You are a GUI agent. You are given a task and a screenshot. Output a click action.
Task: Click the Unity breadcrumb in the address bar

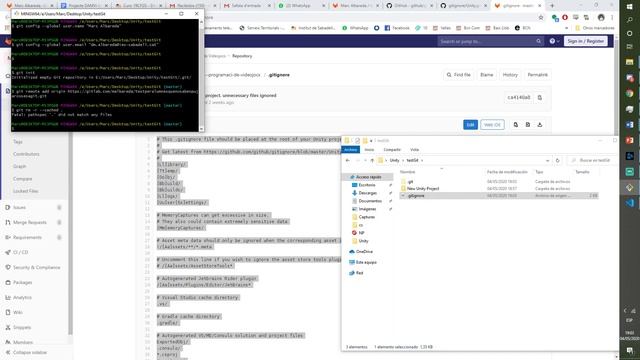pos(394,160)
